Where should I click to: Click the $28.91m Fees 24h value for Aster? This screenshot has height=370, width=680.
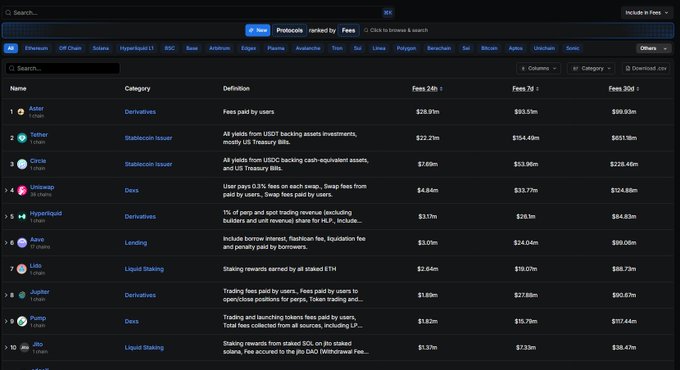click(428, 112)
